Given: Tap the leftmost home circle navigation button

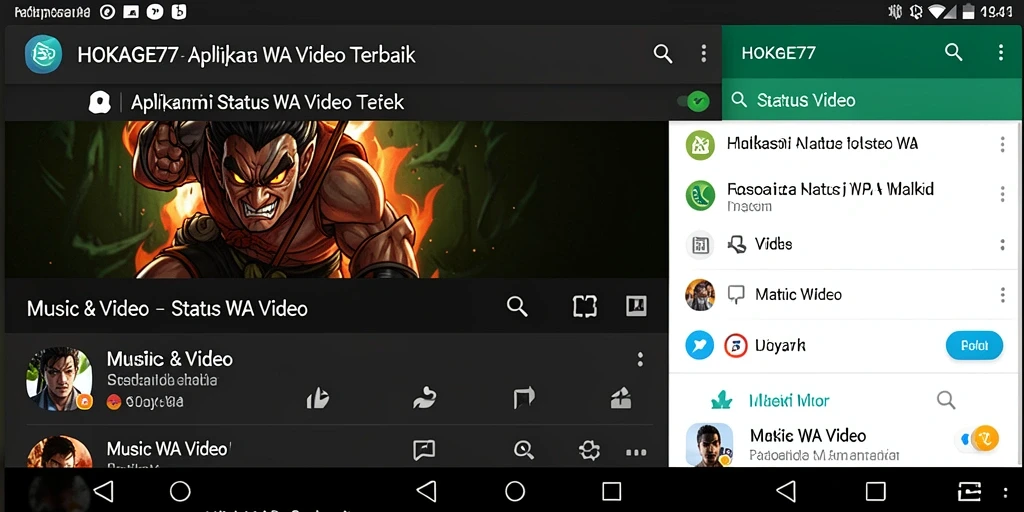Looking at the screenshot, I should (x=180, y=491).
